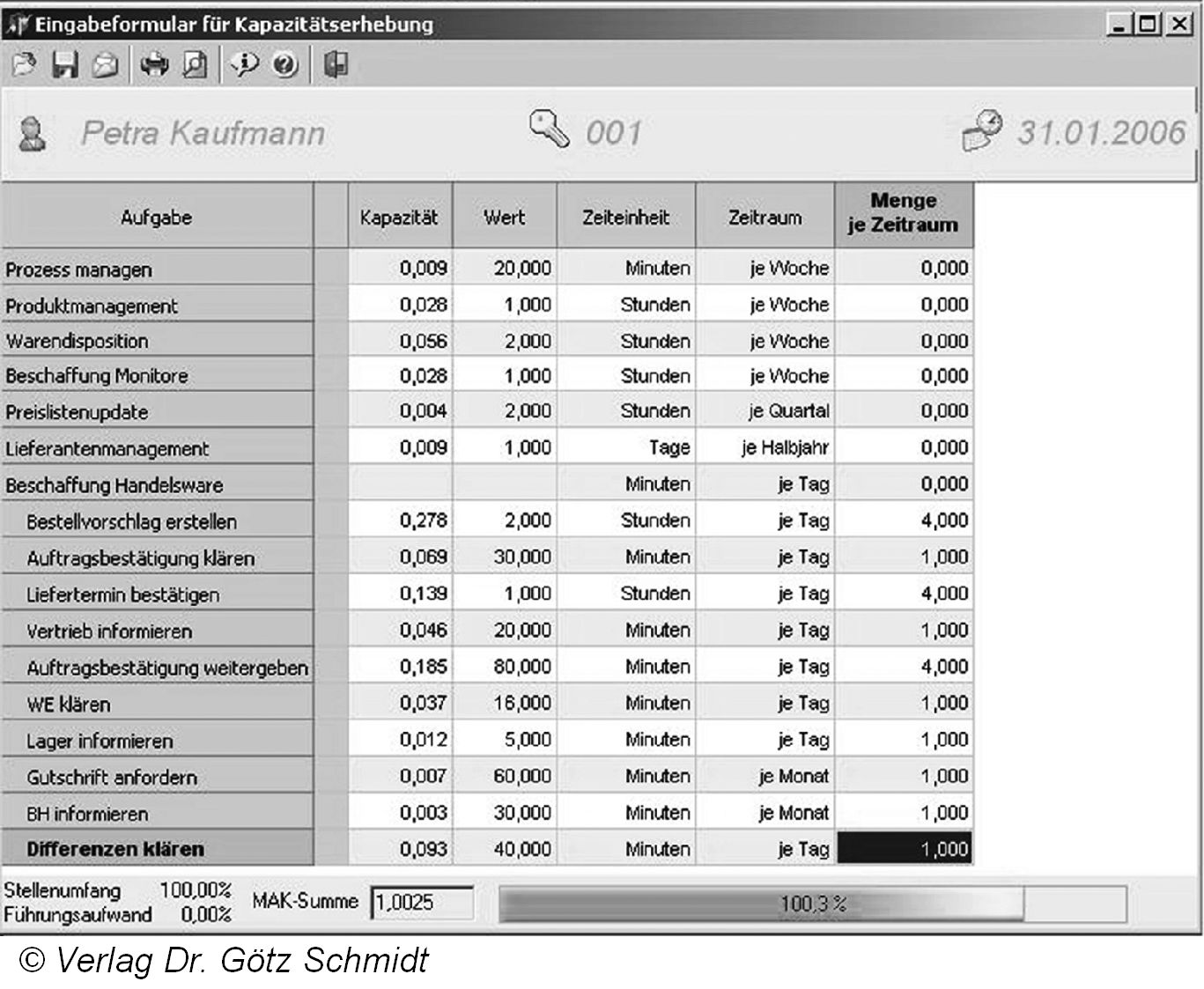The height and width of the screenshot is (989, 1204).
Task: Click the open folder toolbar icon
Action: coord(24,64)
